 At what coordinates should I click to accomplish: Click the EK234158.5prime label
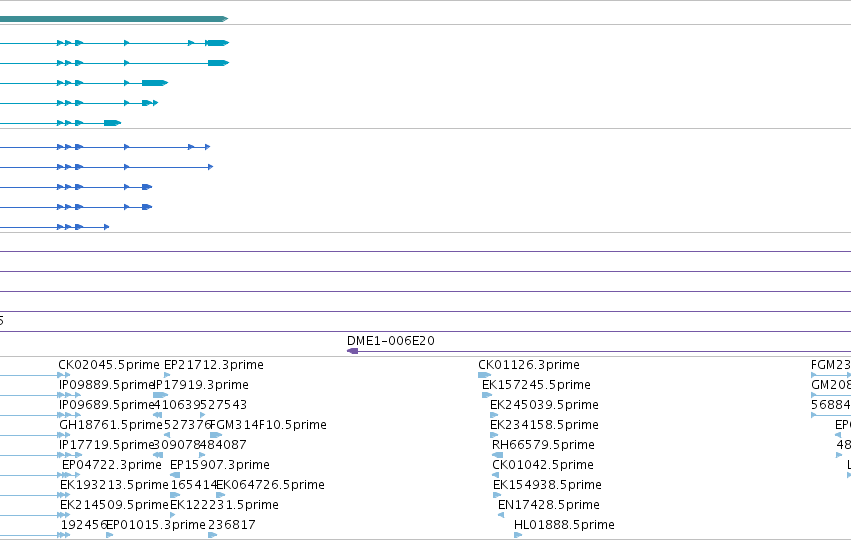point(544,425)
